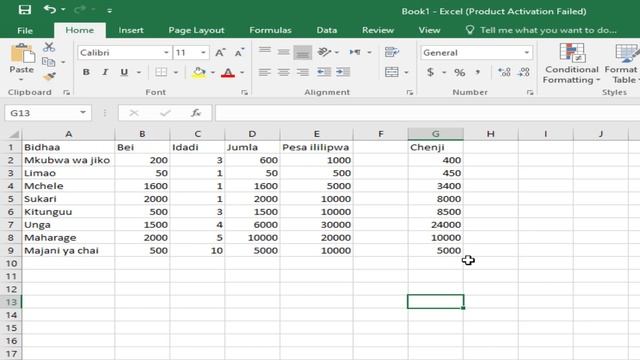Click the Tell me what you want box
Screen dimensions: 640x360
(x=541, y=30)
